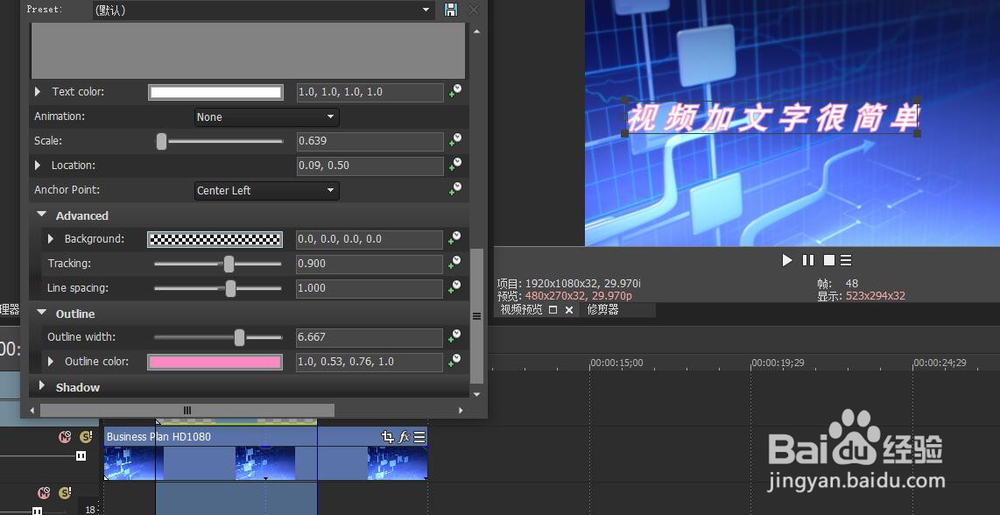Animate the Line spacing parameter
The width and height of the screenshot is (1000, 515).
[x=455, y=288]
